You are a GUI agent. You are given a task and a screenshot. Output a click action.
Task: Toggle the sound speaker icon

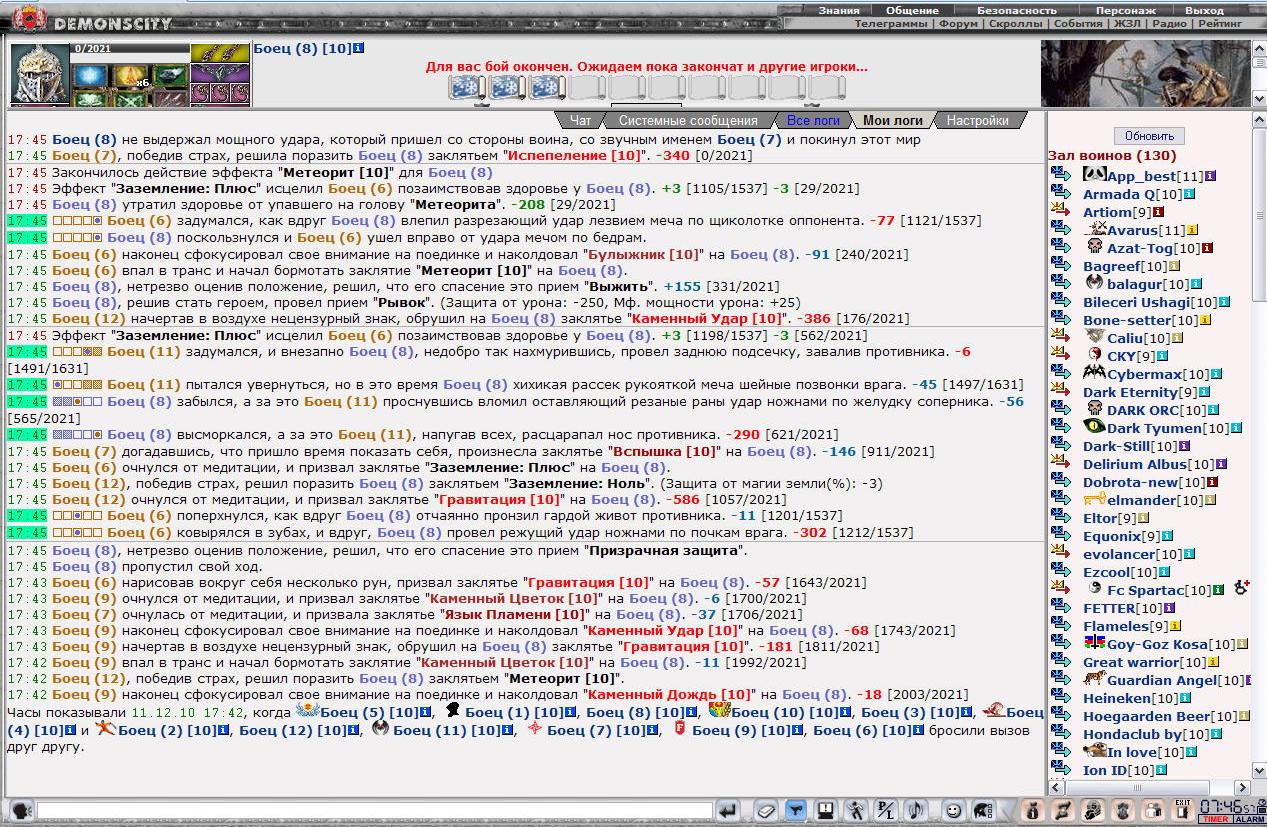point(915,810)
